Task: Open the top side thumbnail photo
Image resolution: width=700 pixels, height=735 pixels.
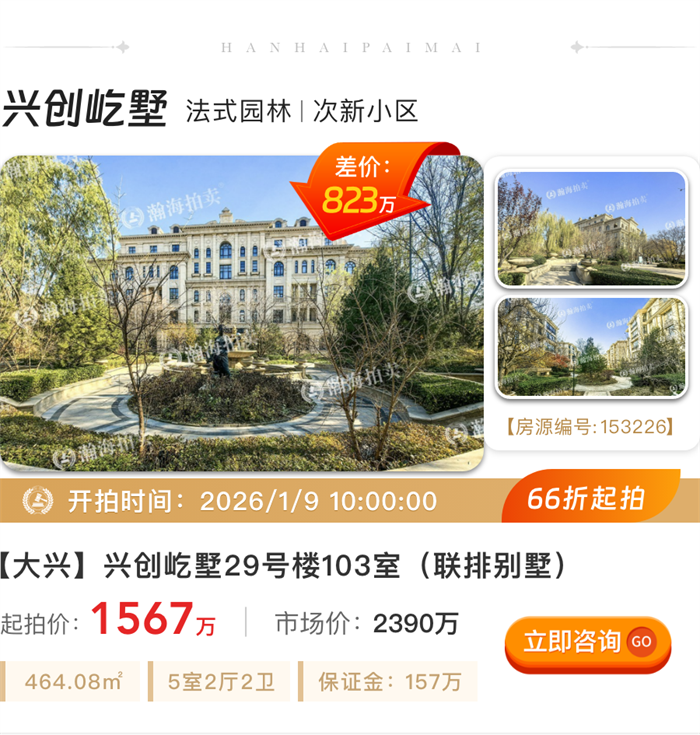Action: [591, 228]
